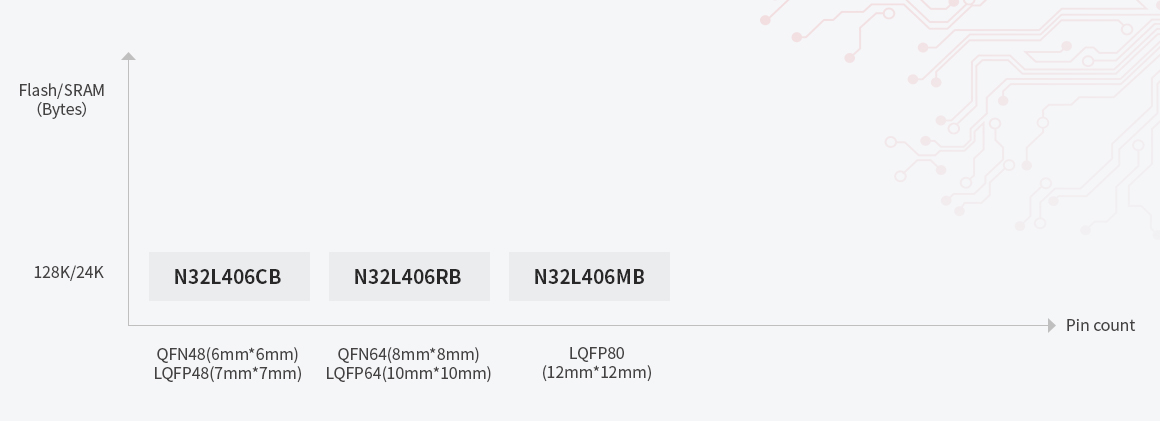Click the vertical Flash/SRAM axis line
Screen dimensions: 1160x421
click(x=128, y=180)
